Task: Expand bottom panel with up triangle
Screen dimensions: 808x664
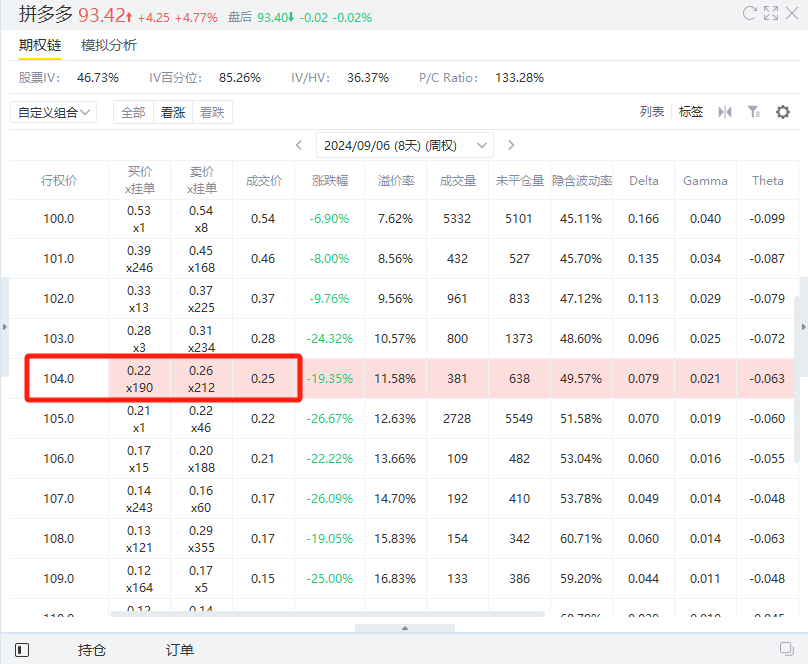Action: (405, 628)
